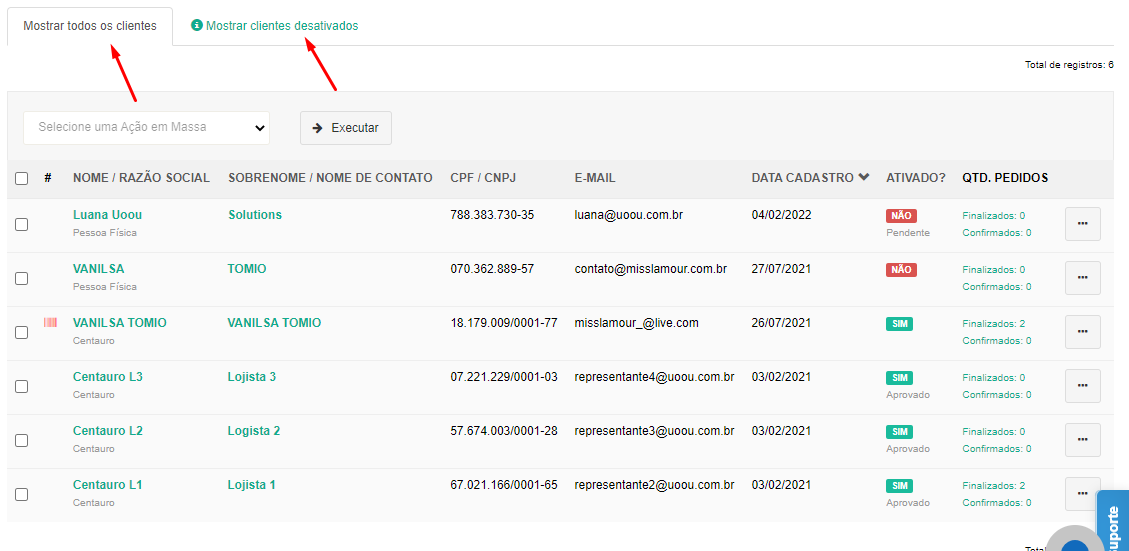1129x551 pixels.
Task: Click Finalizados: 2 in misslamour_@live.com row
Action: 994,323
